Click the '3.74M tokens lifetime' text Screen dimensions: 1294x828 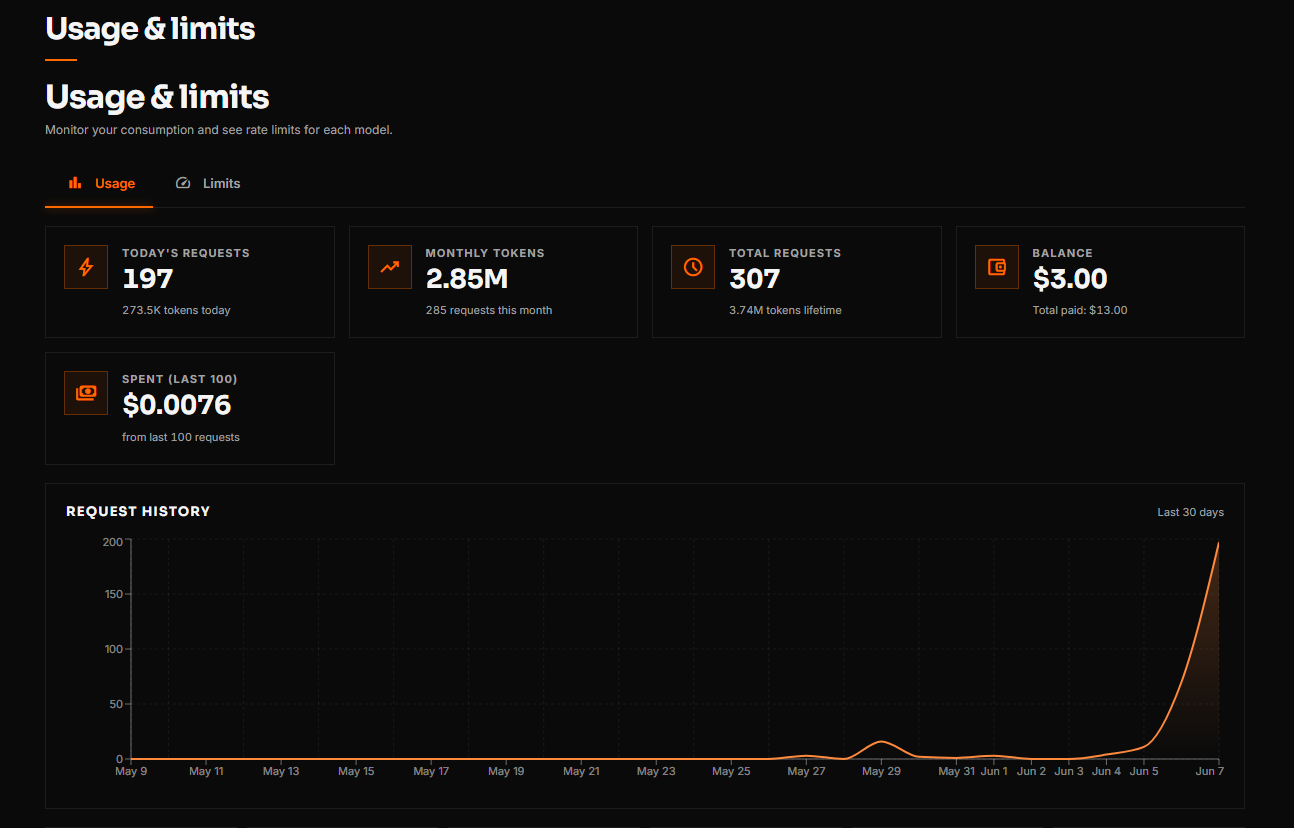click(785, 310)
